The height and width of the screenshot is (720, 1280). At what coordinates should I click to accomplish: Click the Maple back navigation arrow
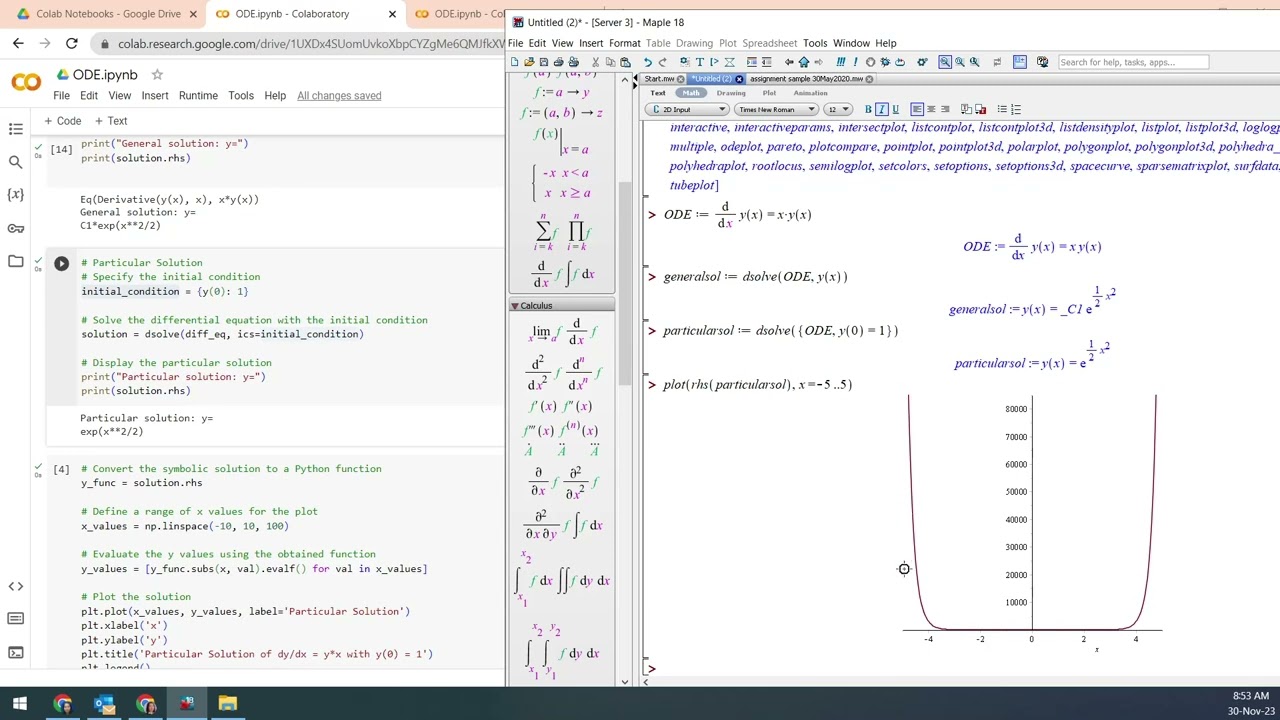(x=789, y=62)
